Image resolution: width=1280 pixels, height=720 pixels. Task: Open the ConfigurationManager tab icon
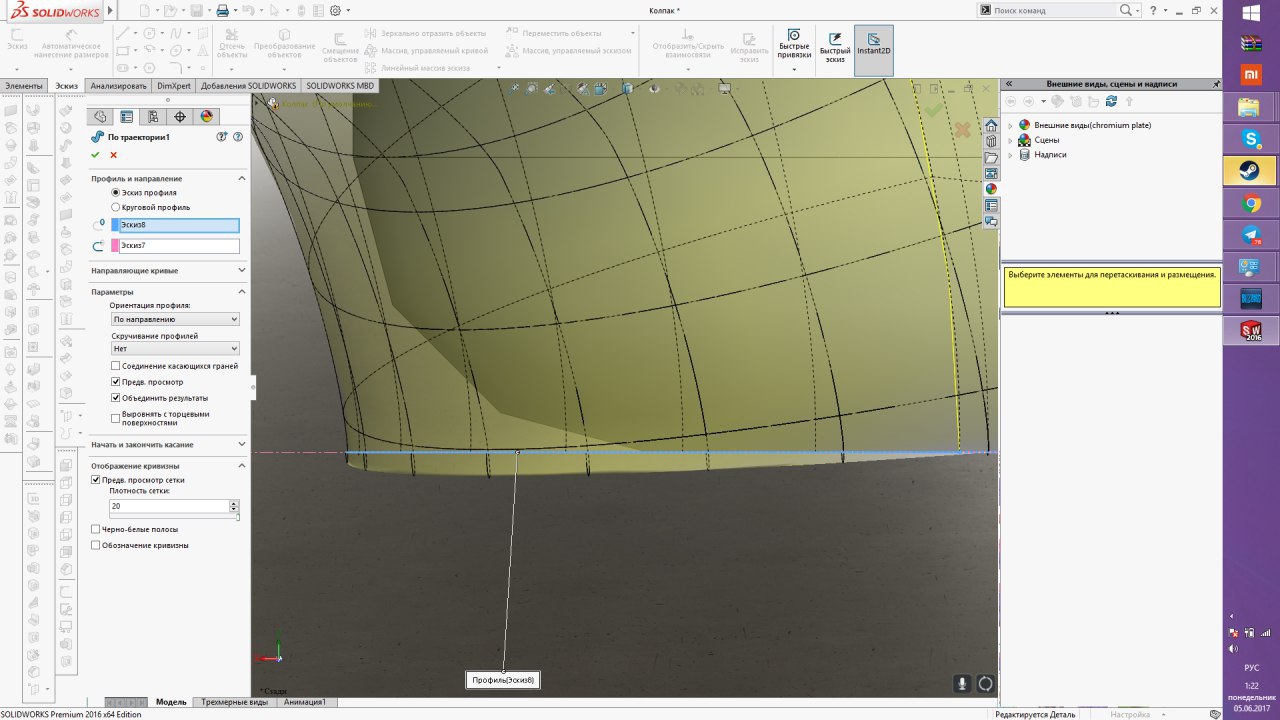(x=153, y=116)
